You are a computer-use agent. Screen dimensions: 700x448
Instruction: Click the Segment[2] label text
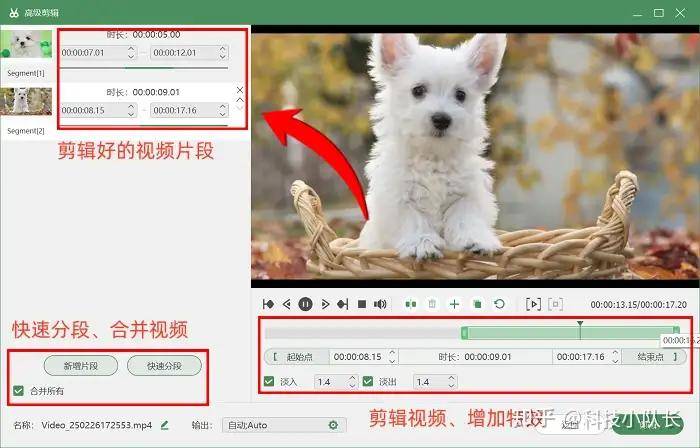pyautogui.click(x=26, y=131)
